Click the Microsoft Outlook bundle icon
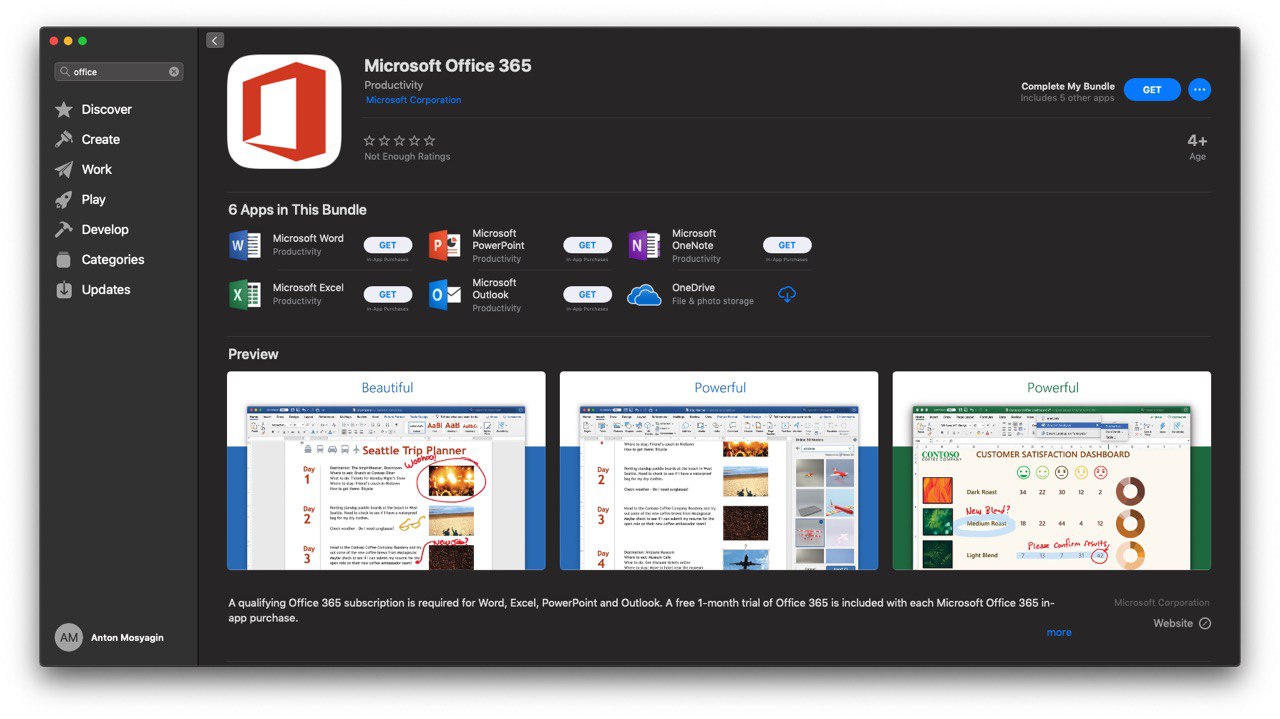This screenshot has width=1280, height=719. [445, 294]
